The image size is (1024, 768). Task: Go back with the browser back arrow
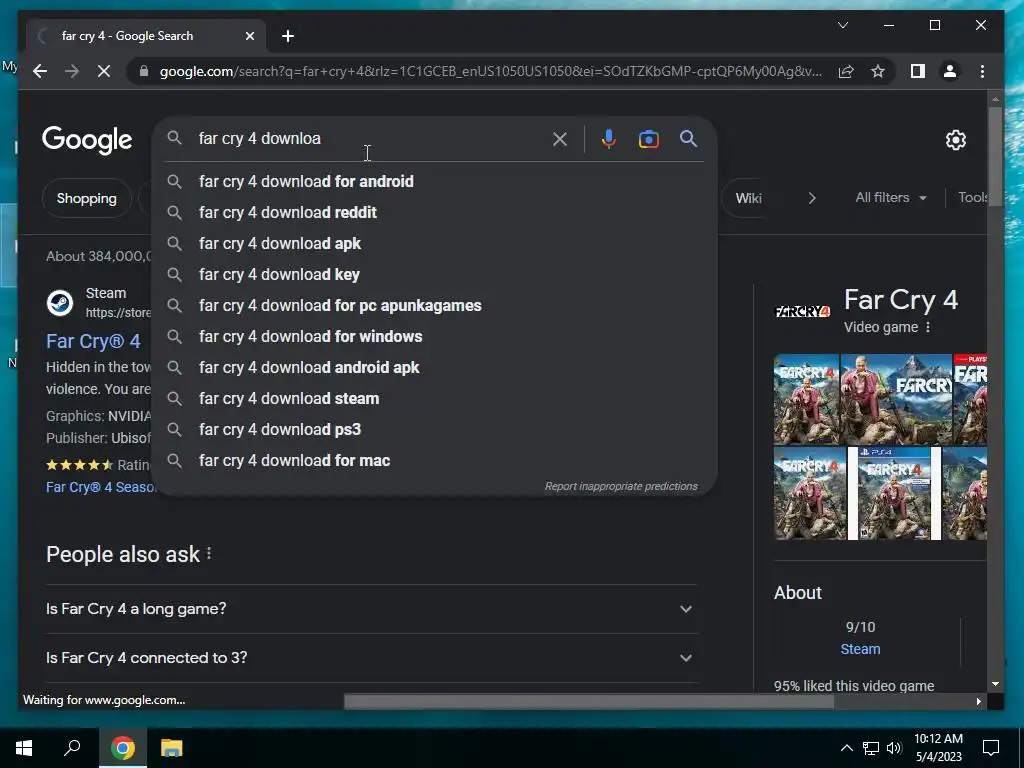(40, 71)
